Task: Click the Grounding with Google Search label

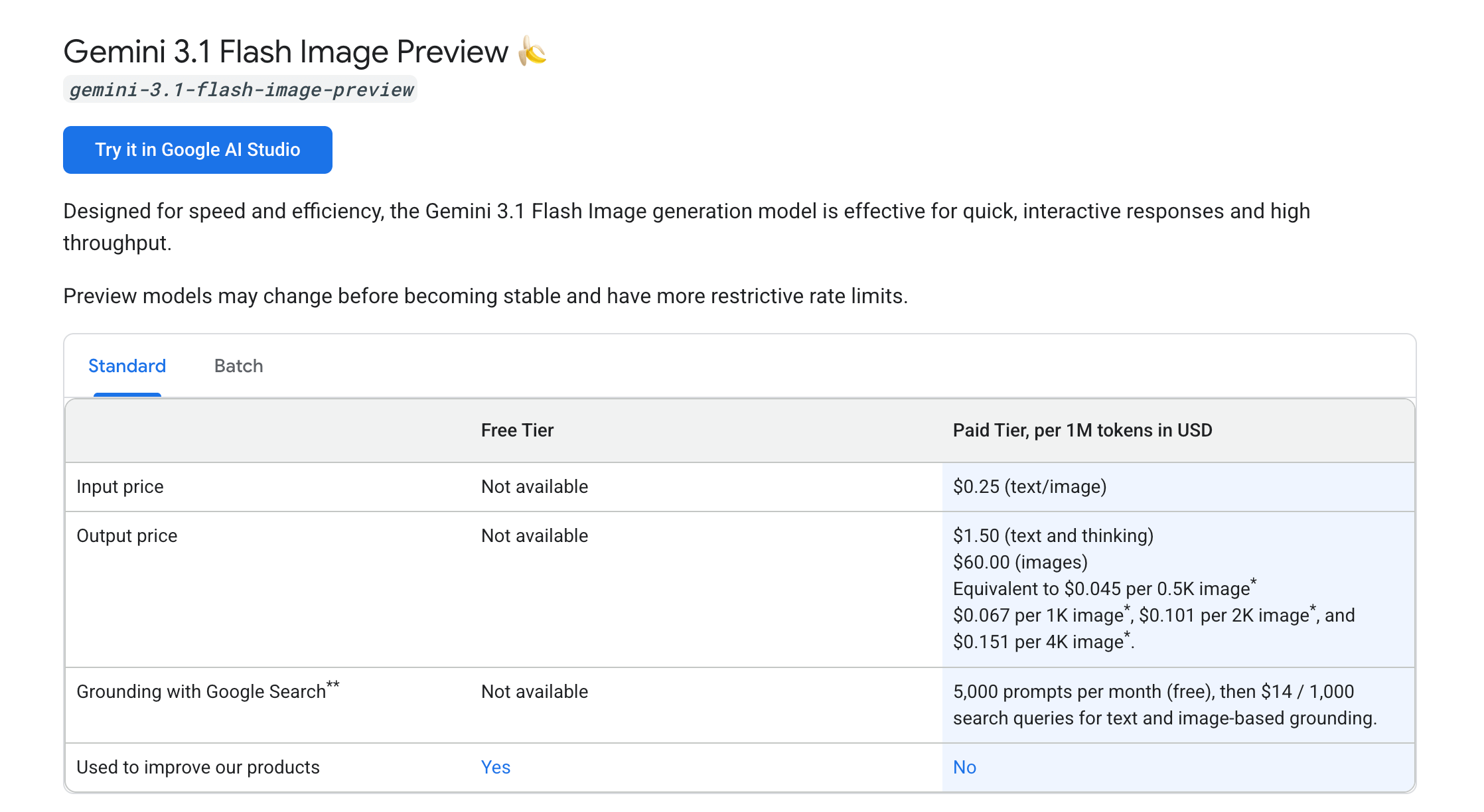Action: (201, 692)
